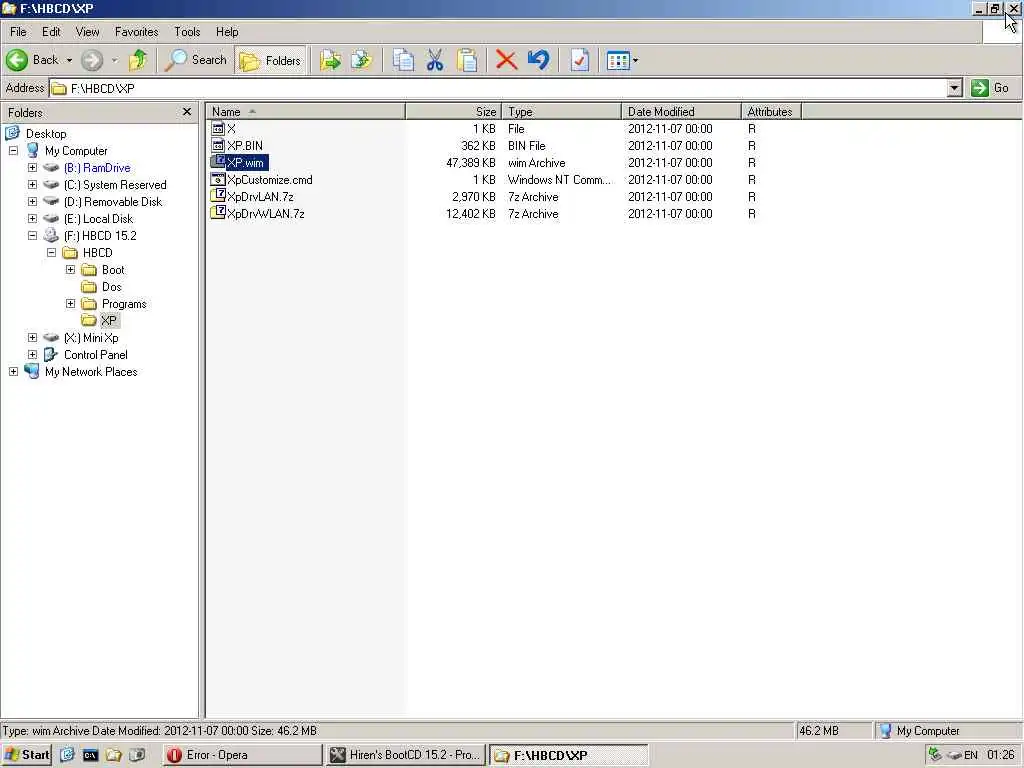Open the Forward history dropdown arrow

click(115, 60)
